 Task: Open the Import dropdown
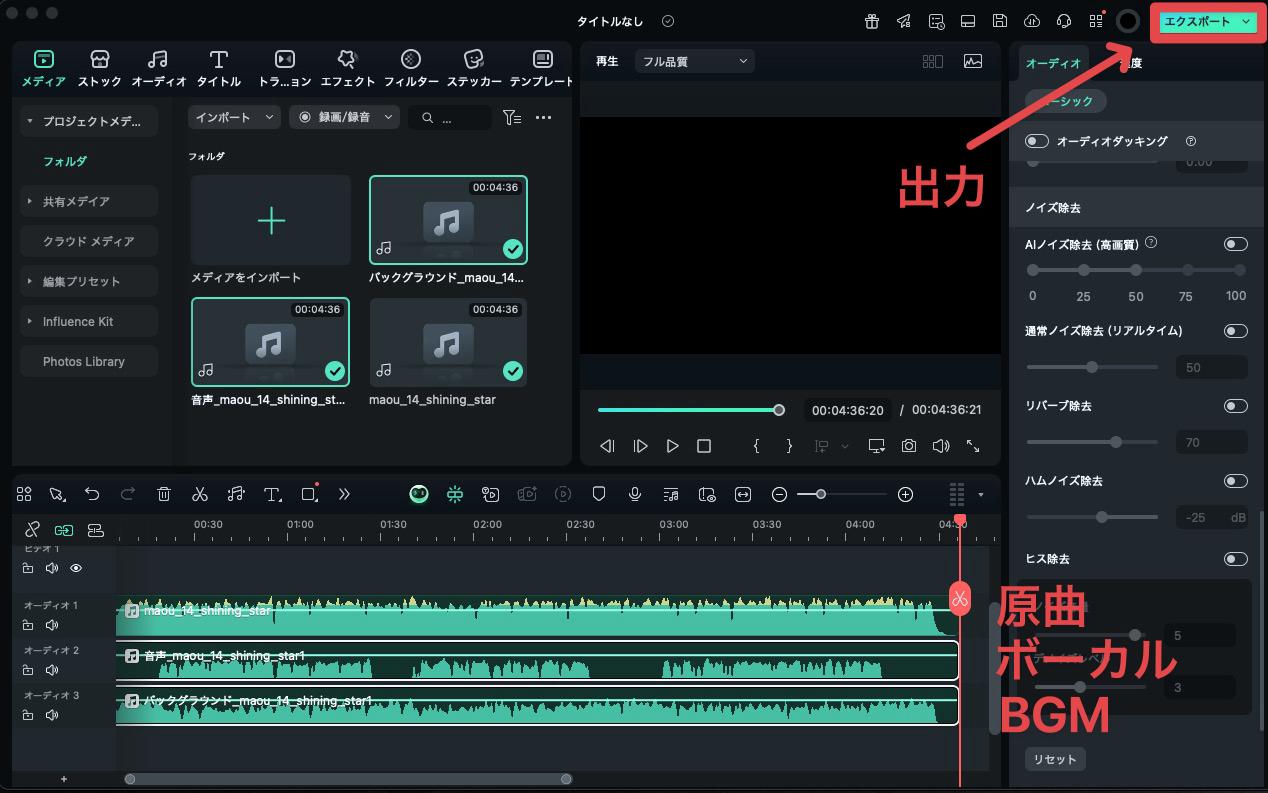click(234, 117)
